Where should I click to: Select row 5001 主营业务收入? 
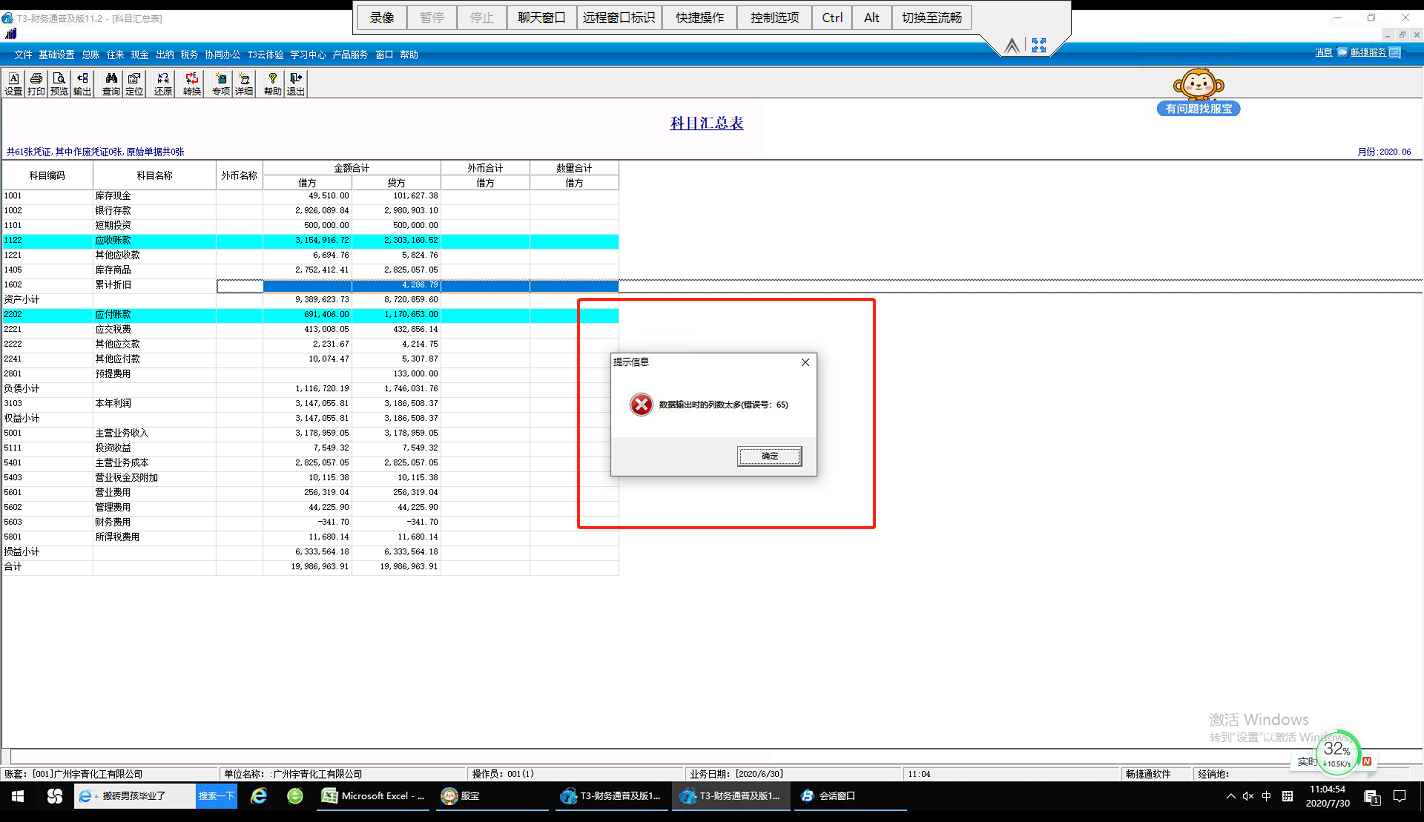pos(310,433)
